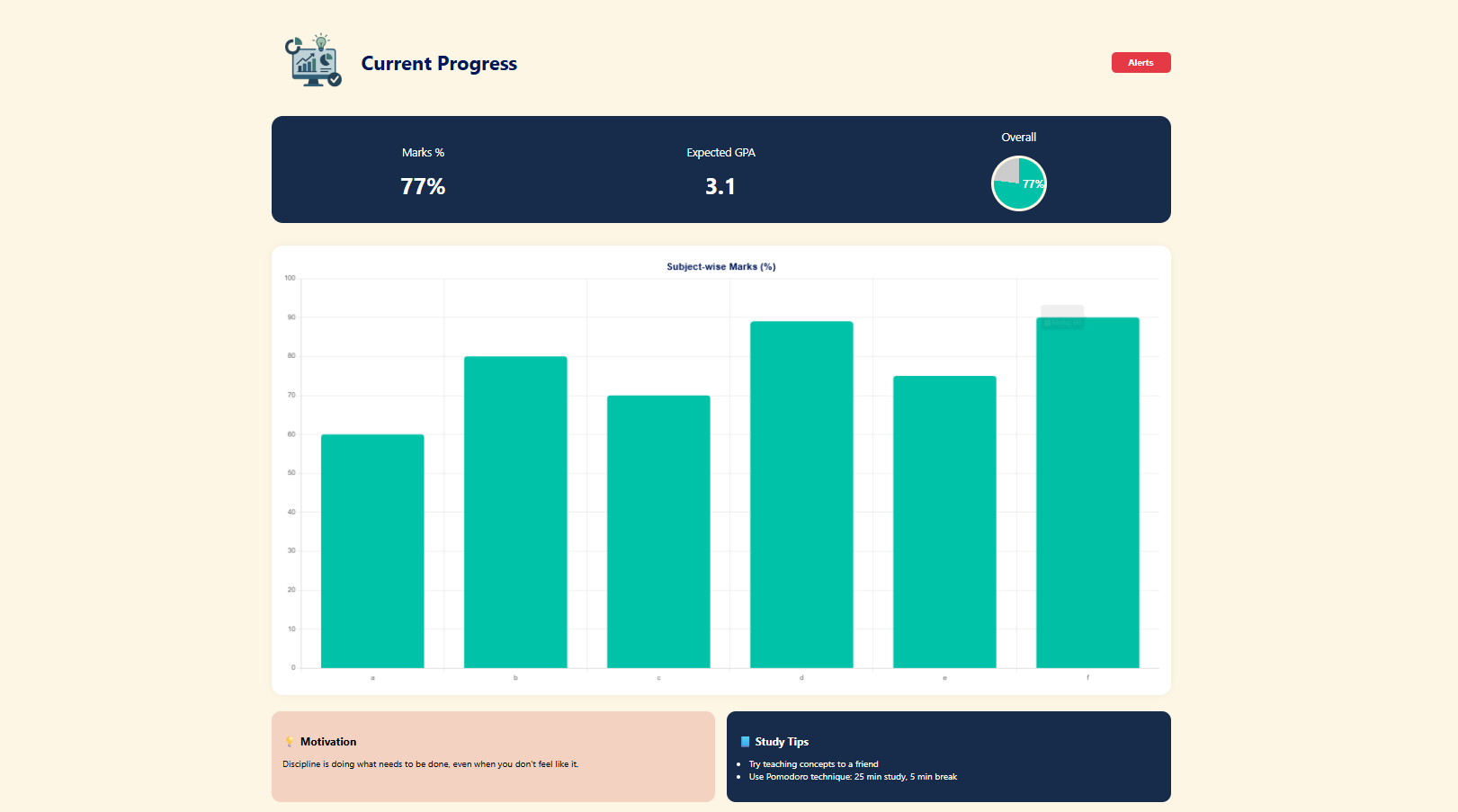Click the tallest bar for subject f
The height and width of the screenshot is (812, 1458).
pyautogui.click(x=1087, y=493)
